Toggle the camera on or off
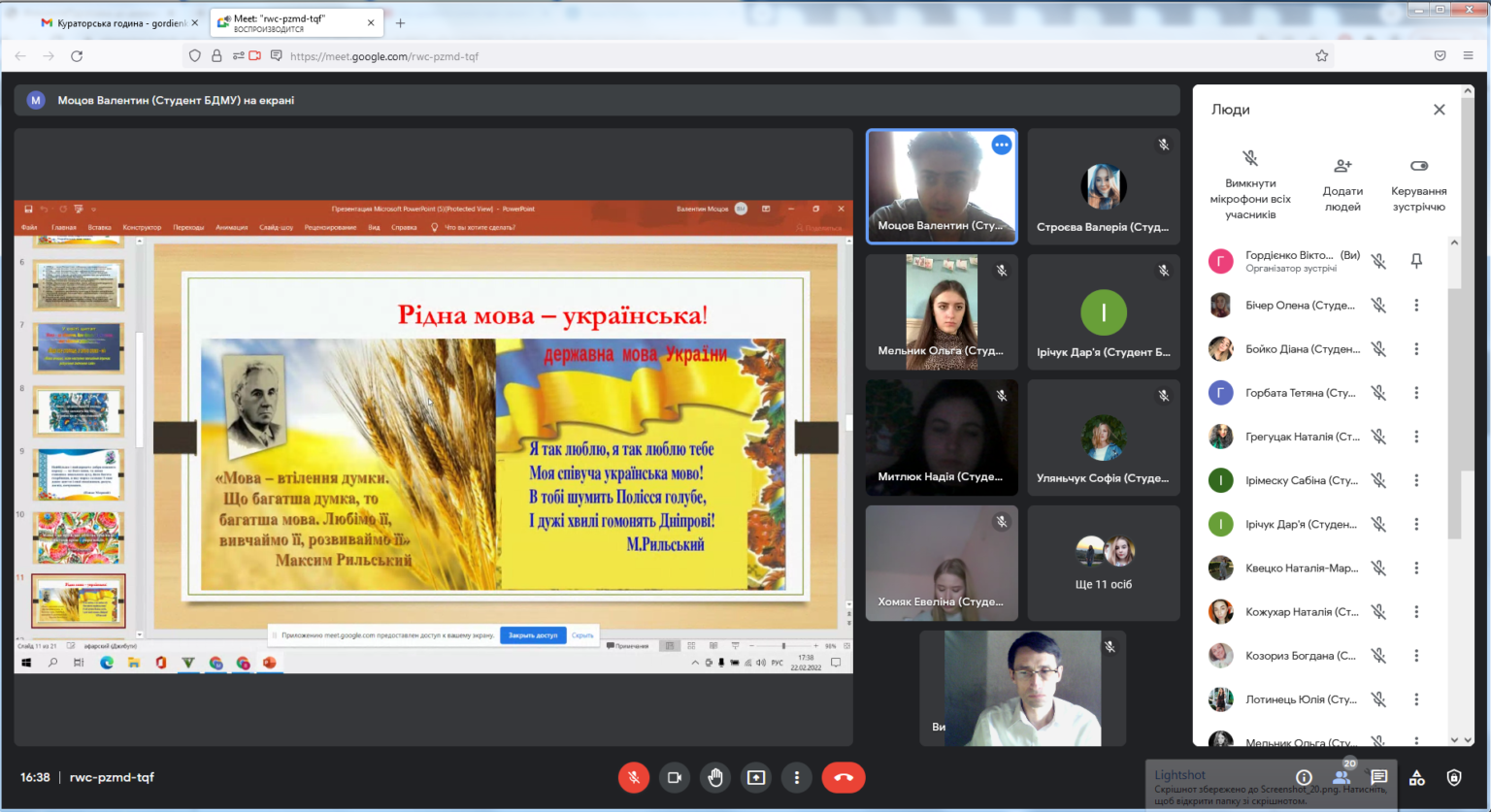Screen dimensions: 1491x812 point(675,777)
